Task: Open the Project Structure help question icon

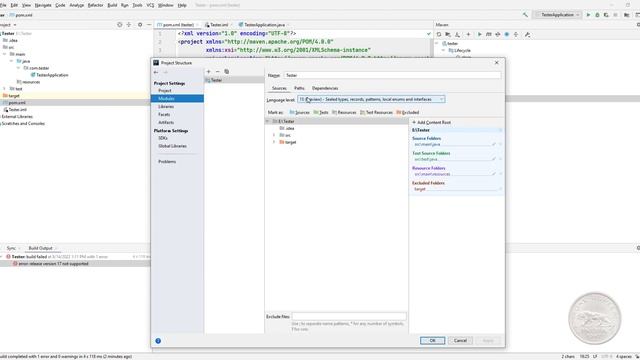Action: click(x=158, y=341)
